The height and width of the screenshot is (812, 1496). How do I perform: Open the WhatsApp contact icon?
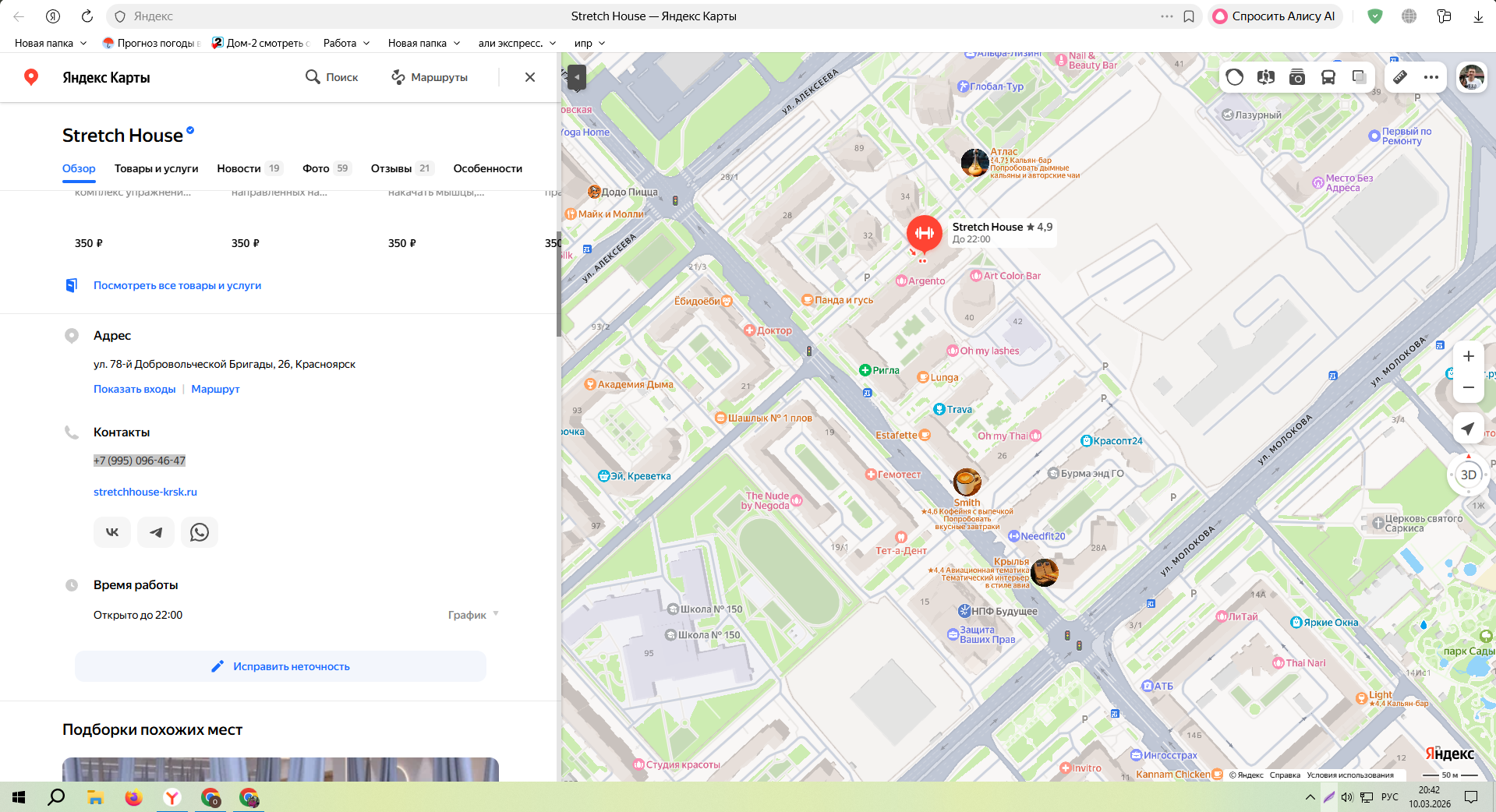(x=200, y=532)
